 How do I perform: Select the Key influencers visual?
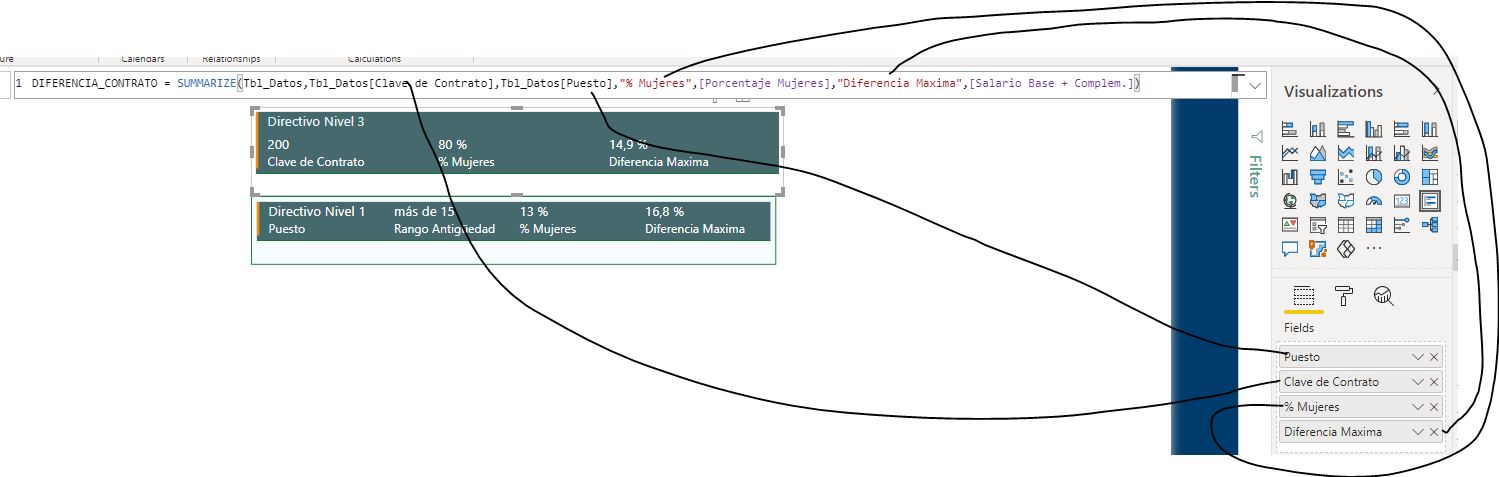[1402, 225]
